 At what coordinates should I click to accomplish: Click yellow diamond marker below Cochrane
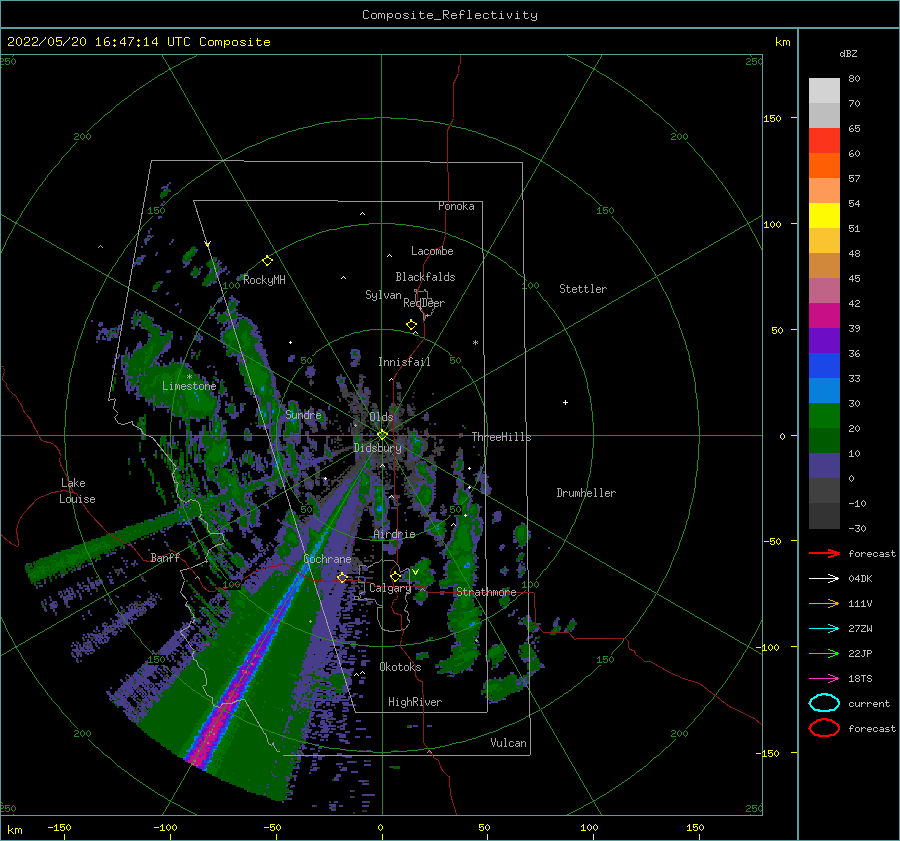[342, 577]
